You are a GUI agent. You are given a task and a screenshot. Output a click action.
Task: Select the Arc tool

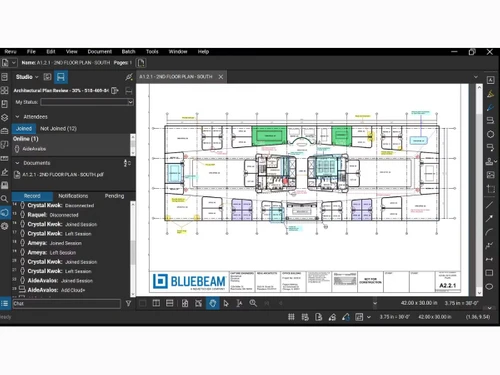pyautogui.click(x=489, y=232)
